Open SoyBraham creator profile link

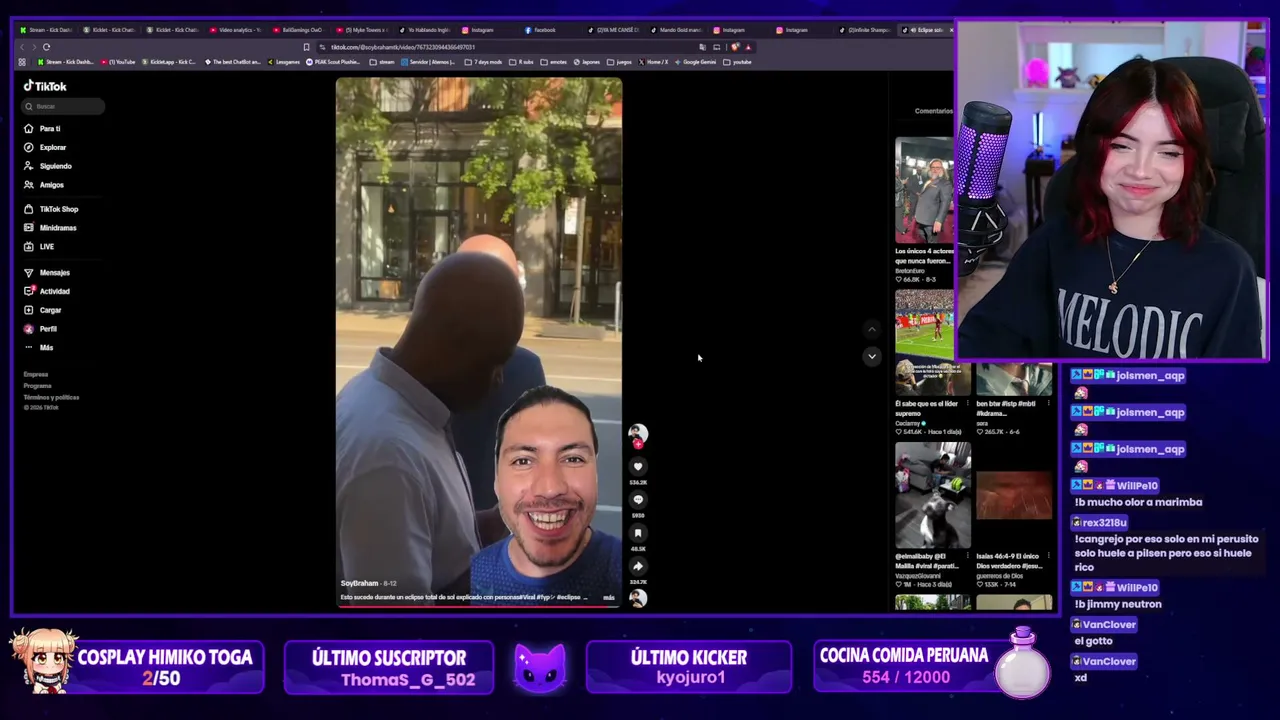(x=359, y=583)
